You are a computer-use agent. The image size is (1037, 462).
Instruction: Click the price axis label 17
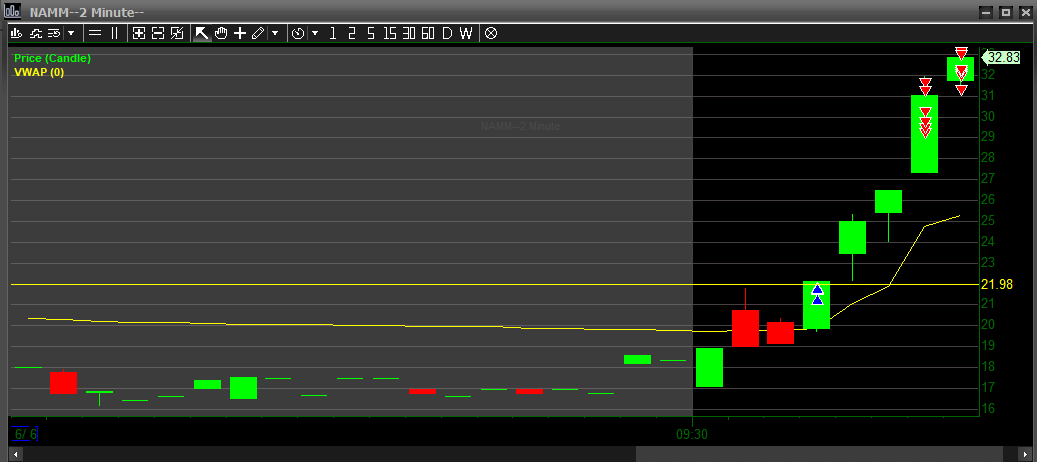click(987, 387)
